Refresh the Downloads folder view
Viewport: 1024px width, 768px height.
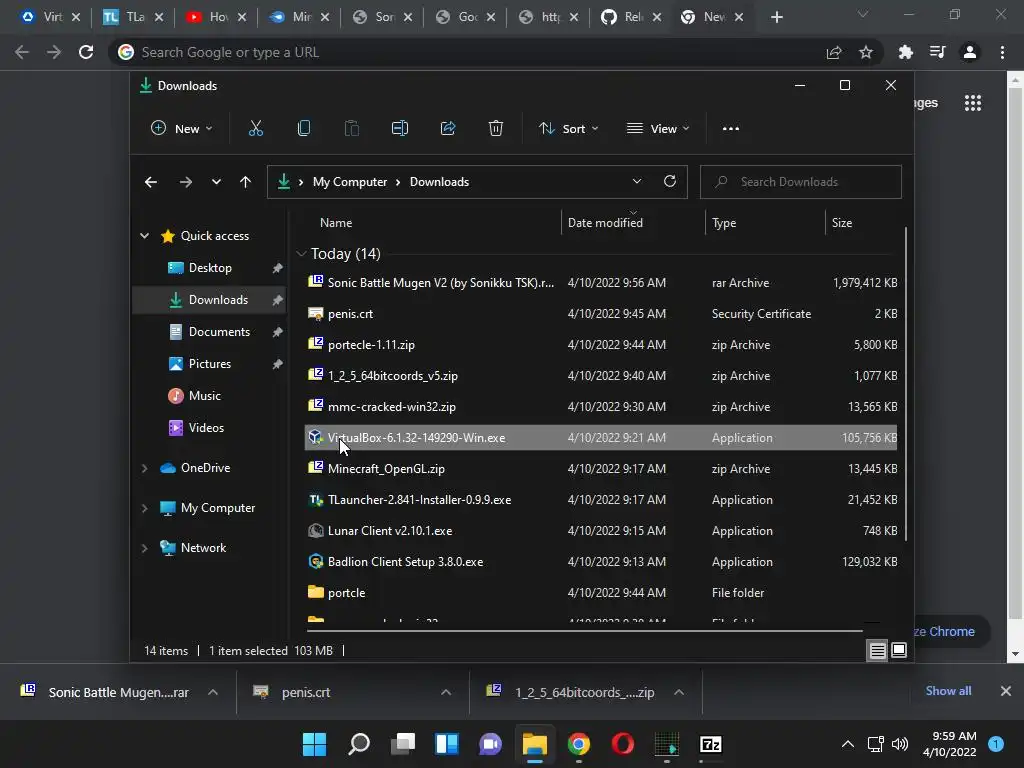click(x=669, y=182)
